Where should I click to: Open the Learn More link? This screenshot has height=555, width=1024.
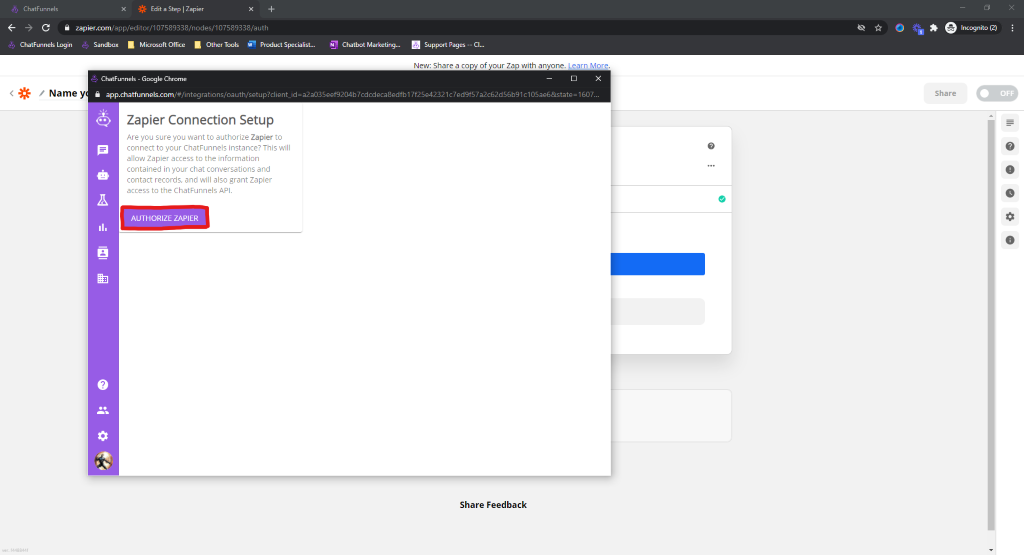click(x=588, y=65)
